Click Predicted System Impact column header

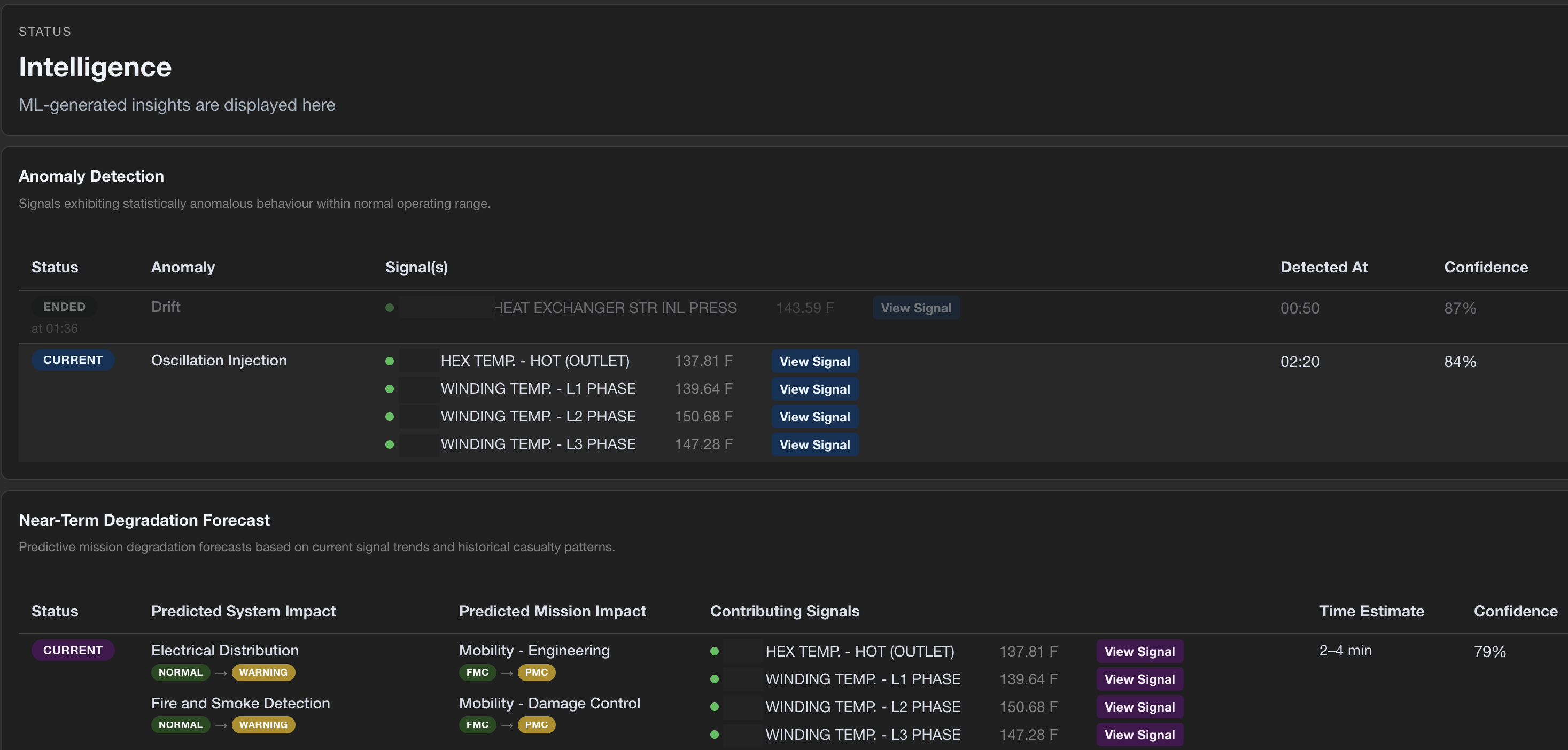pyautogui.click(x=243, y=611)
